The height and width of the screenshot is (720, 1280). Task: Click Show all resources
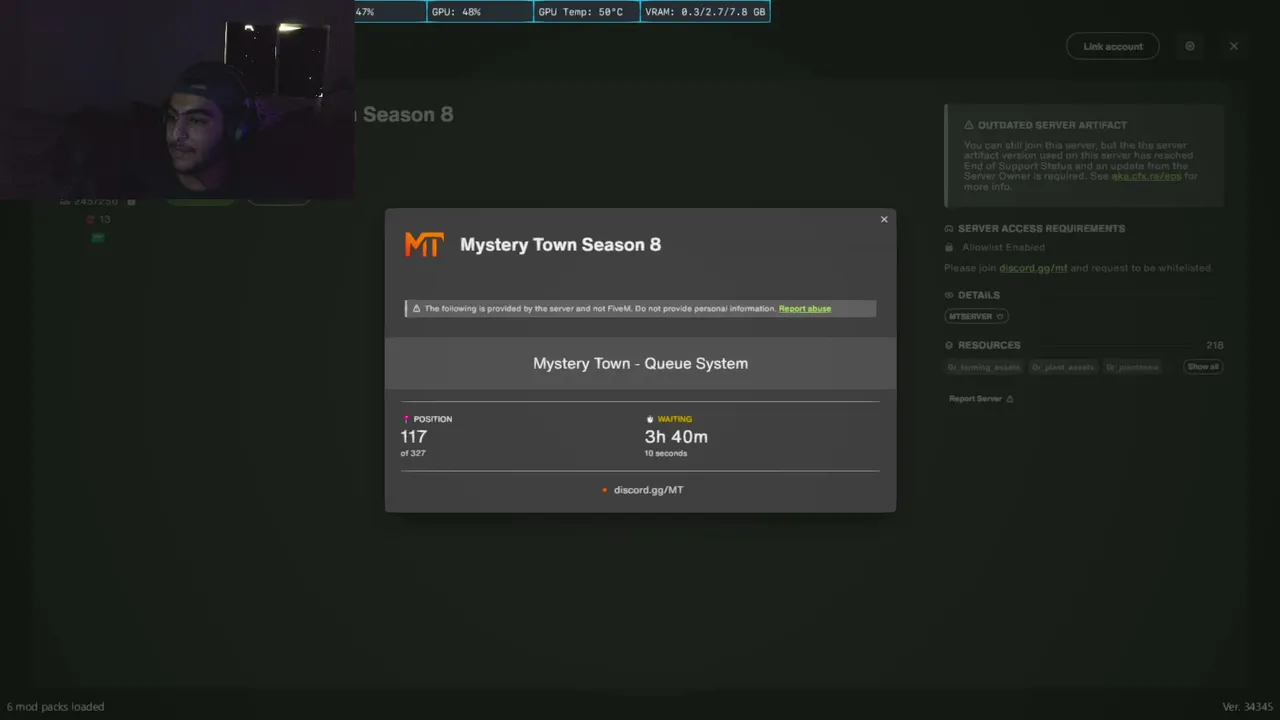click(x=1203, y=367)
